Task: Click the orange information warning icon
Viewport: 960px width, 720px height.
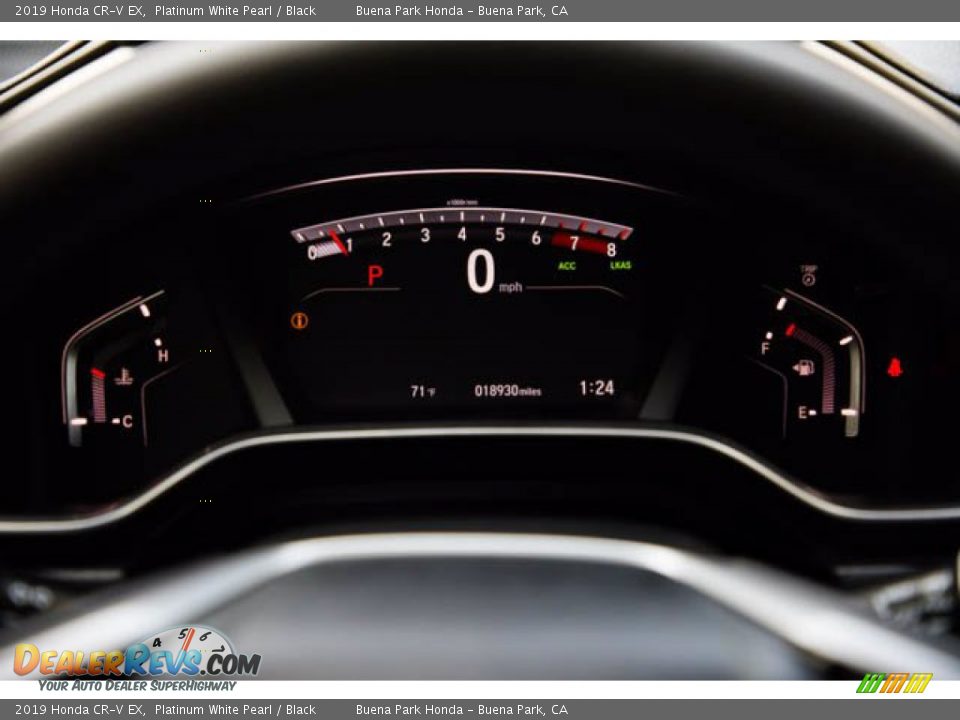Action: (x=299, y=320)
